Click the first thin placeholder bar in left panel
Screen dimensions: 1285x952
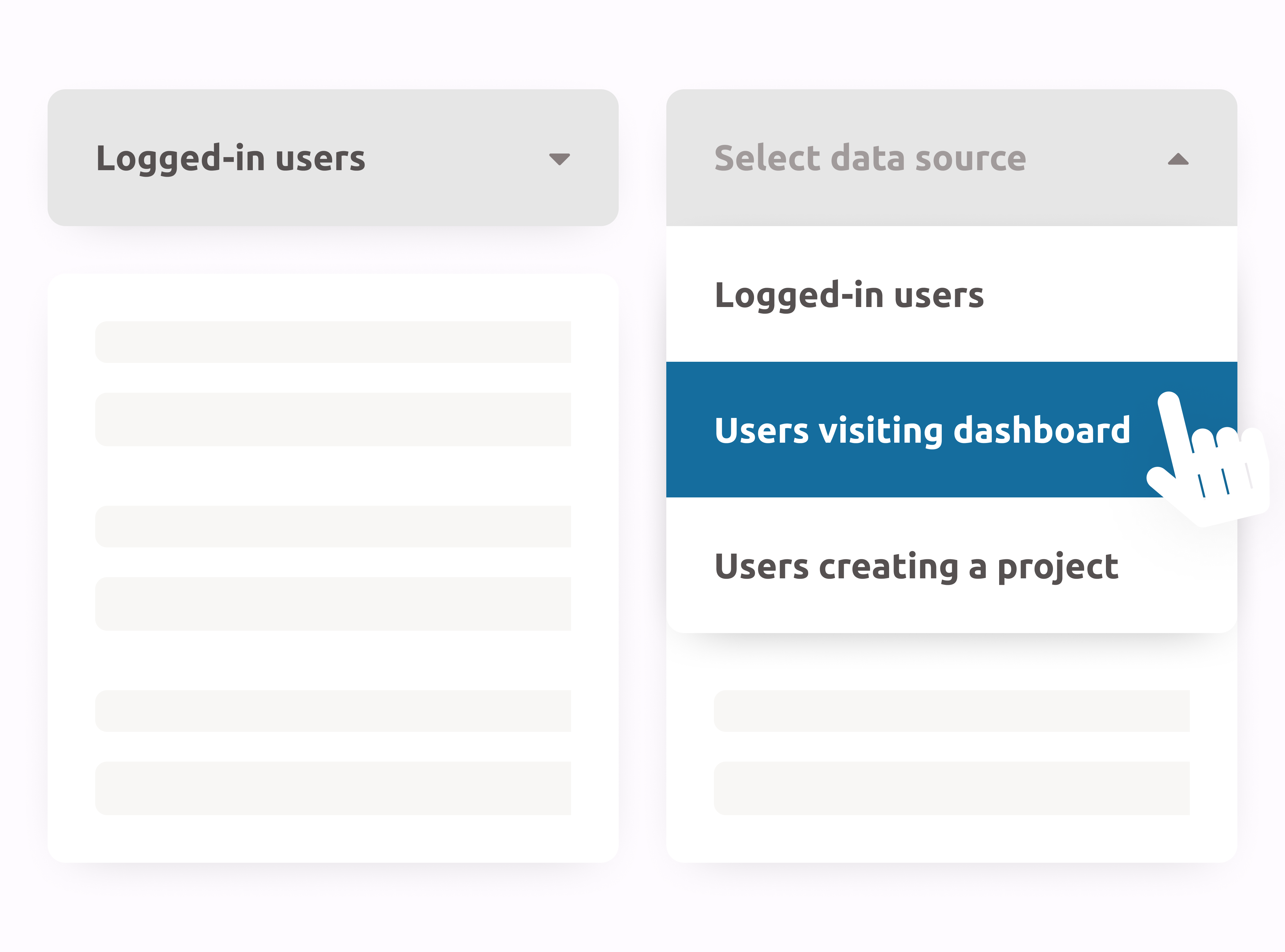pyautogui.click(x=333, y=342)
